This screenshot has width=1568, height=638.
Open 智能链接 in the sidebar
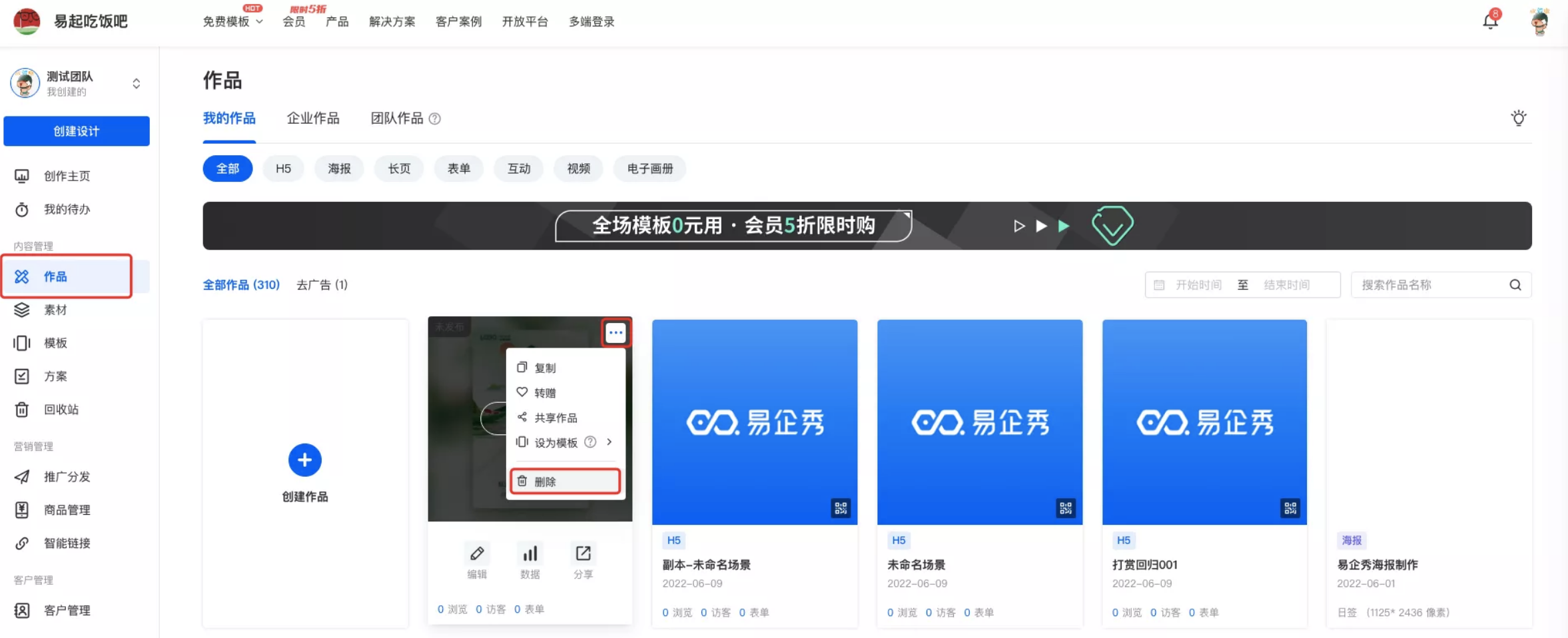(x=67, y=543)
